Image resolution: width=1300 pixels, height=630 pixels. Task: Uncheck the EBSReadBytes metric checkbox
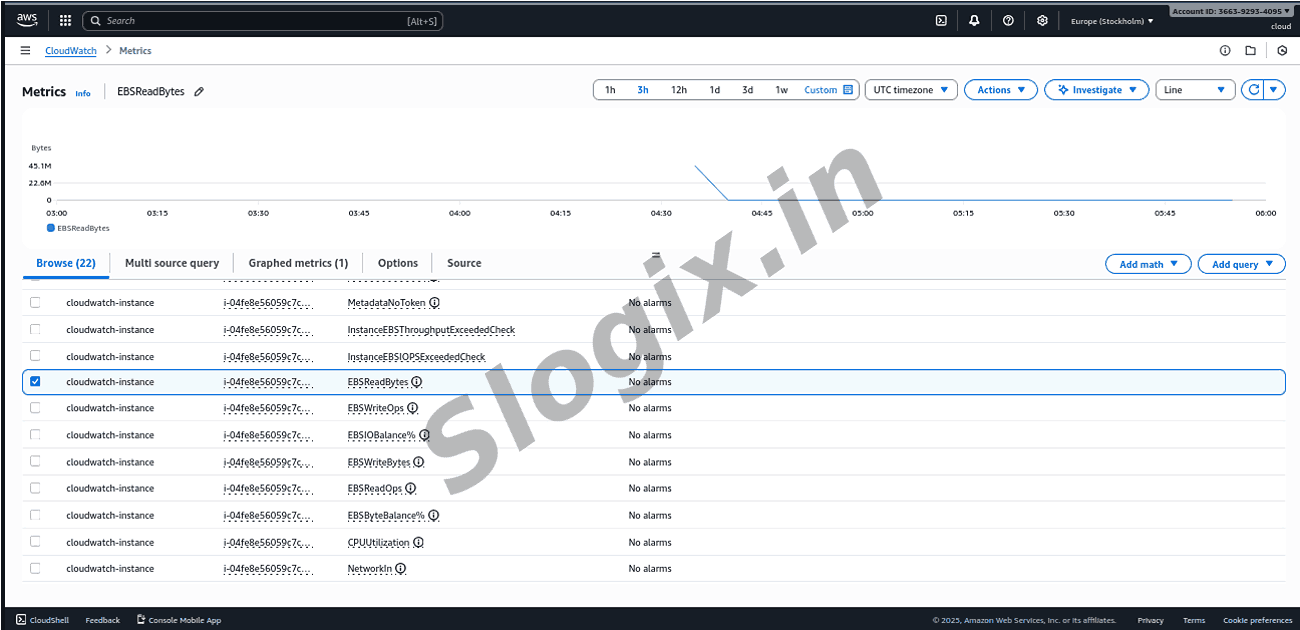36,382
